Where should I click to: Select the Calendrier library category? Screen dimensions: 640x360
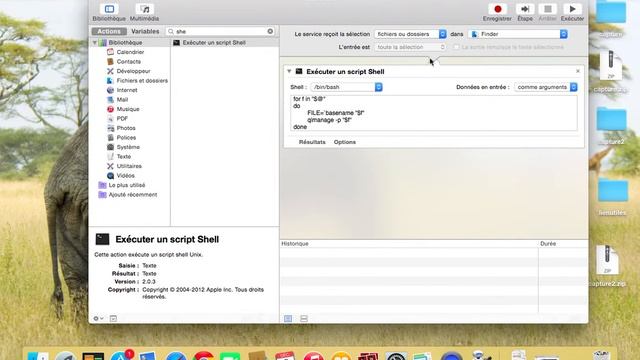pyautogui.click(x=130, y=52)
